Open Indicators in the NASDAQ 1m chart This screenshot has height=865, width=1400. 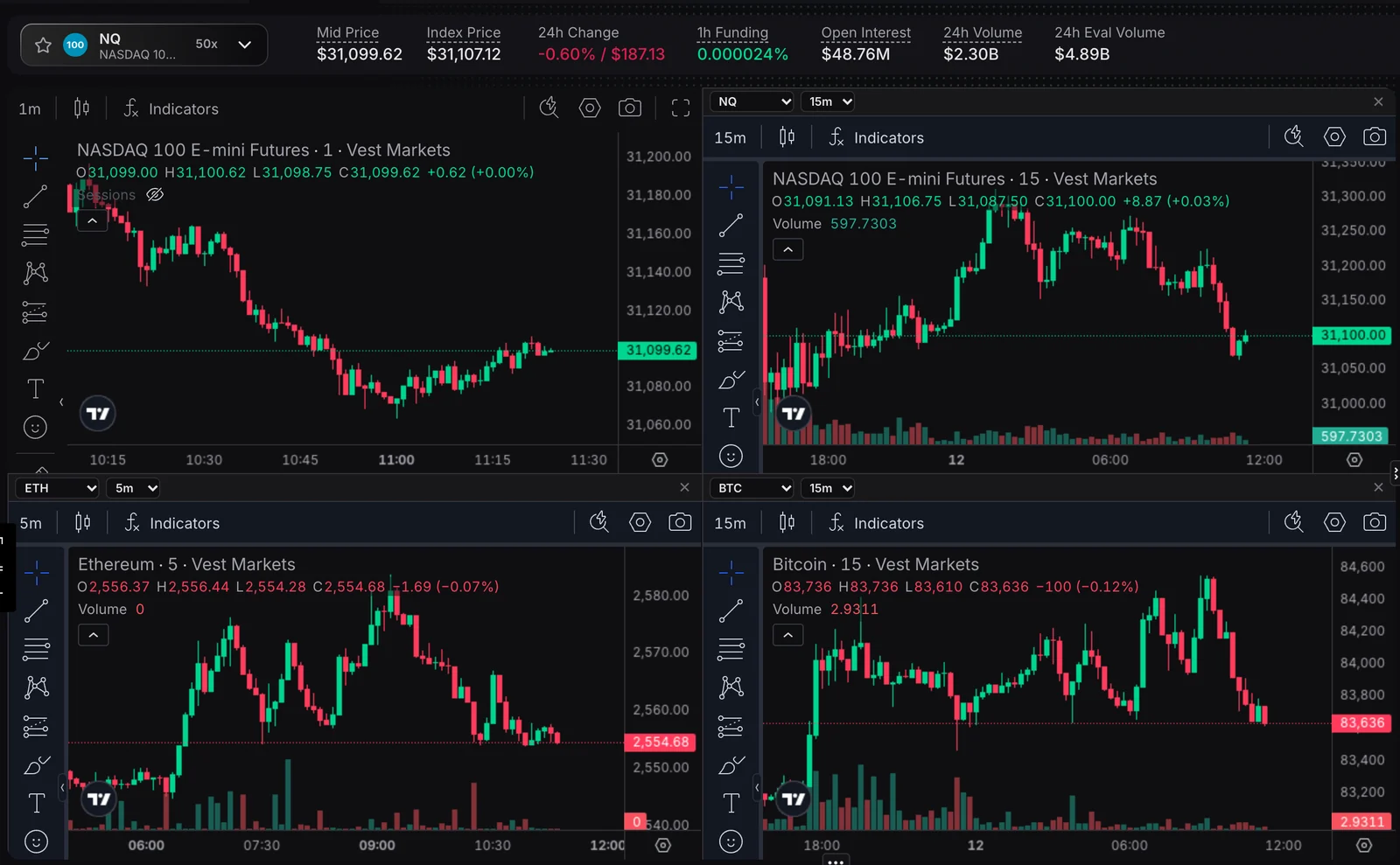(x=171, y=108)
